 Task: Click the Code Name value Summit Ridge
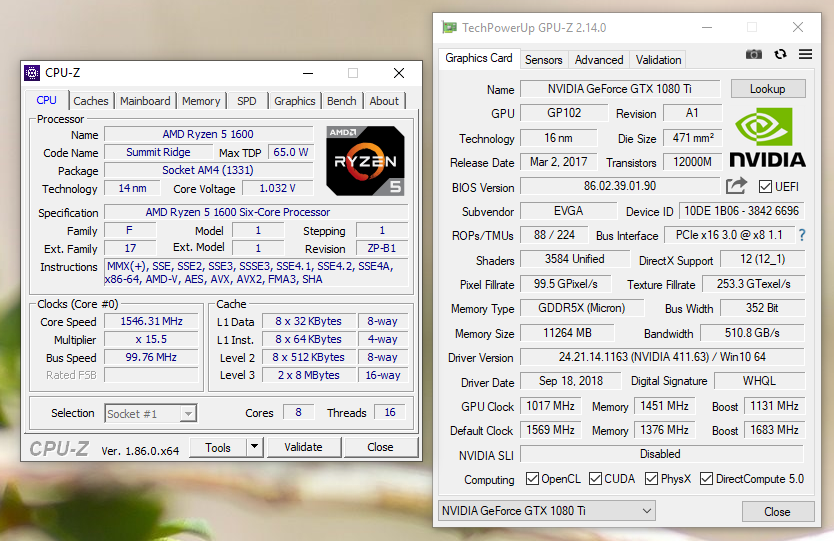[x=158, y=152]
